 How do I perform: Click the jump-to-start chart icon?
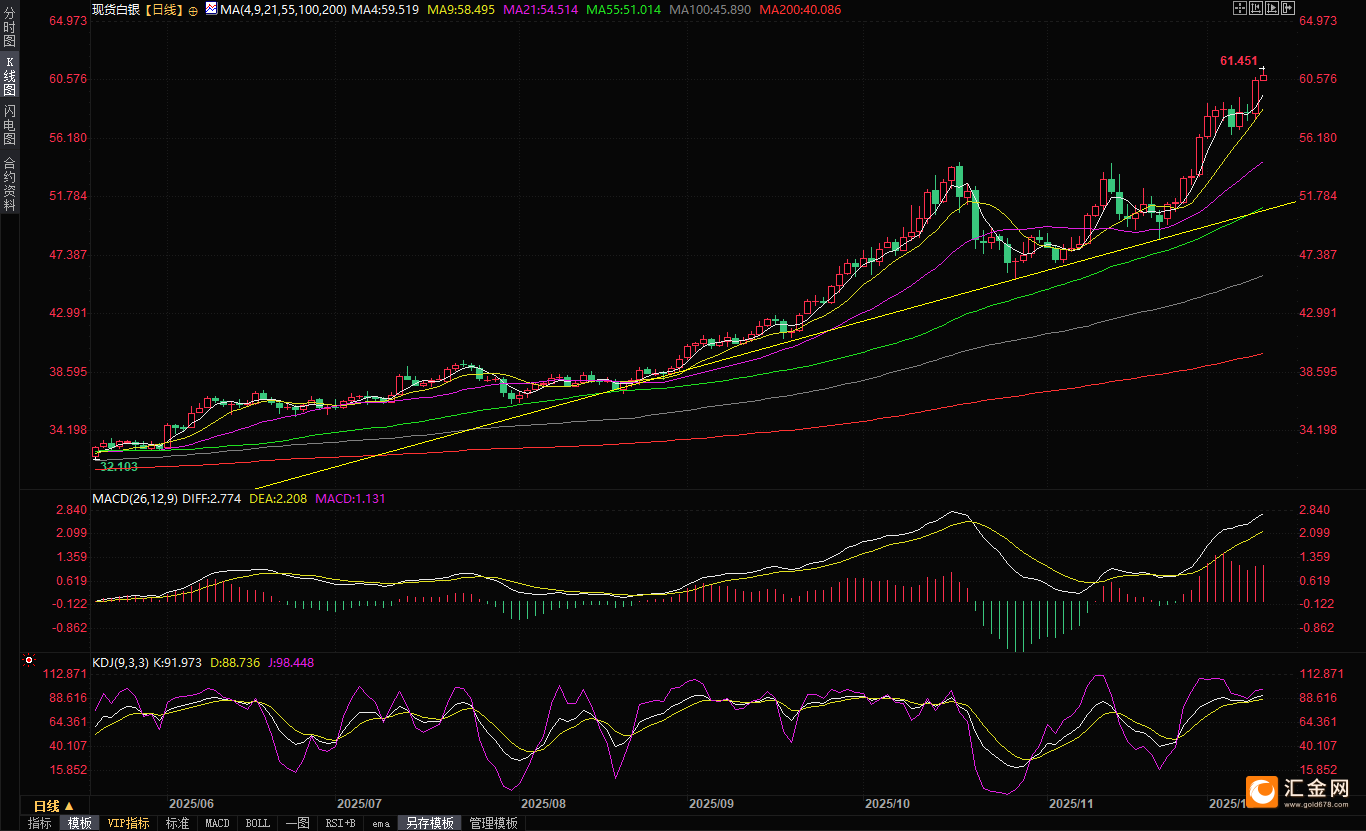tap(1254, 8)
